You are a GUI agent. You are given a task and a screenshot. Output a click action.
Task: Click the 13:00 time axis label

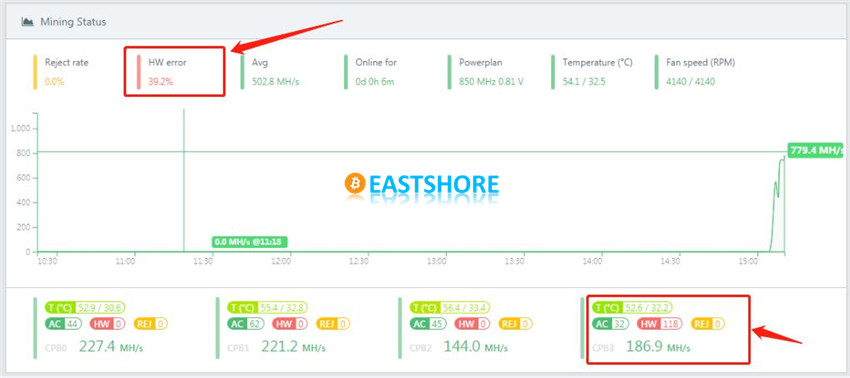coord(437,261)
